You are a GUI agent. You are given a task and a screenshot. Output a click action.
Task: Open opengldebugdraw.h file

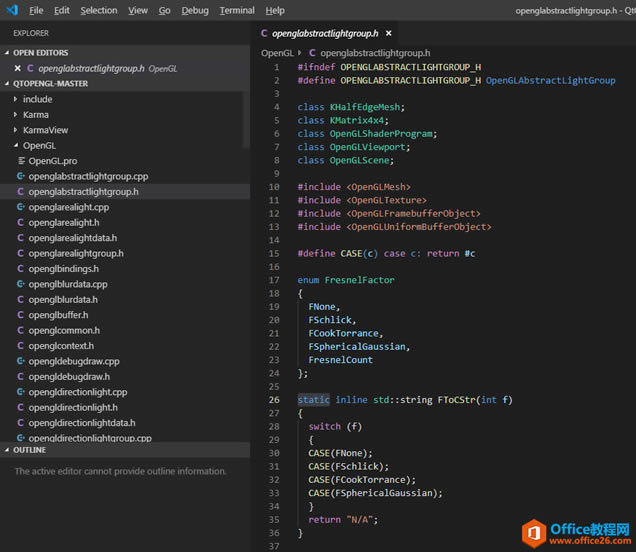125,377
